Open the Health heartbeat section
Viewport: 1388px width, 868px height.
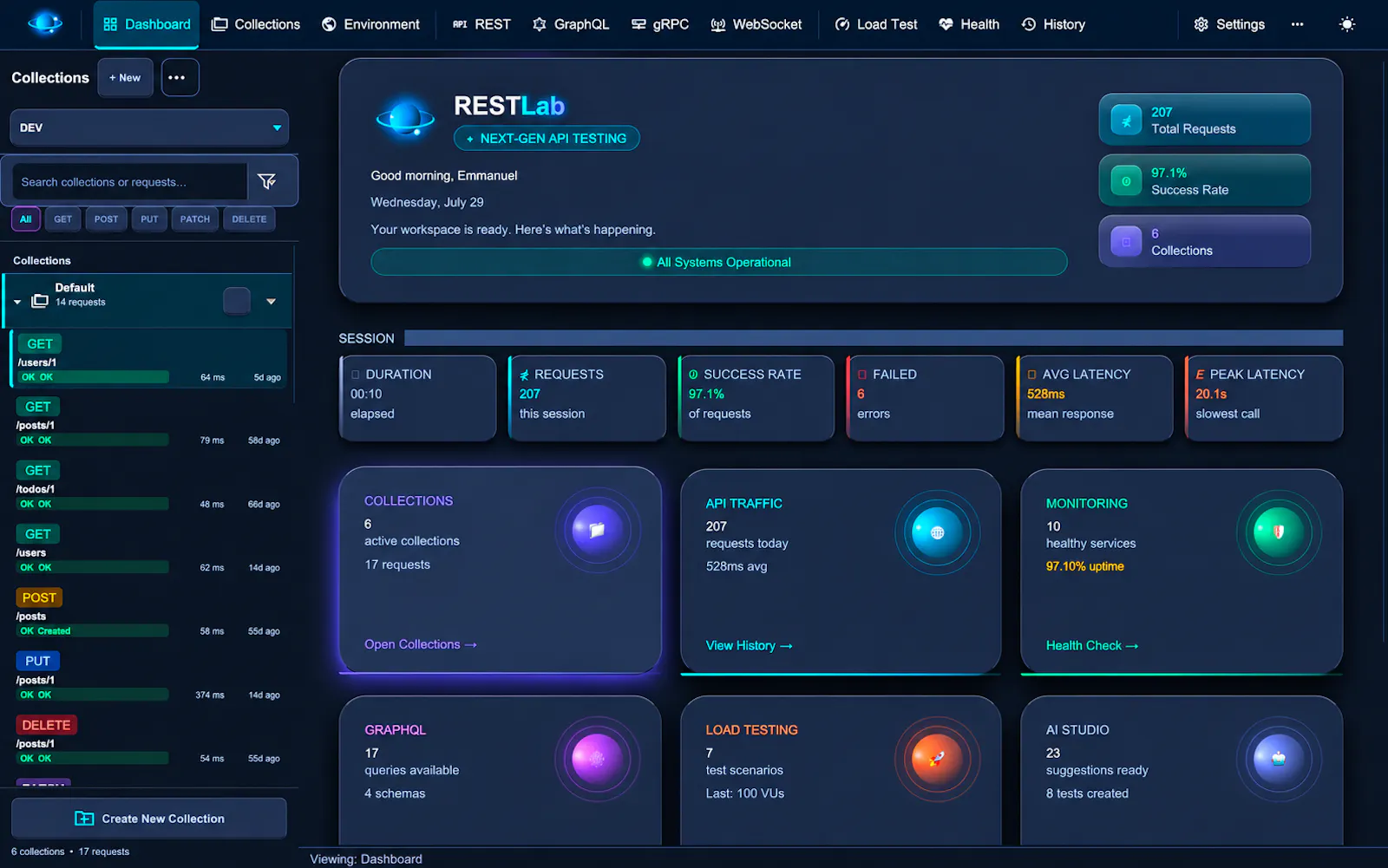click(x=969, y=24)
